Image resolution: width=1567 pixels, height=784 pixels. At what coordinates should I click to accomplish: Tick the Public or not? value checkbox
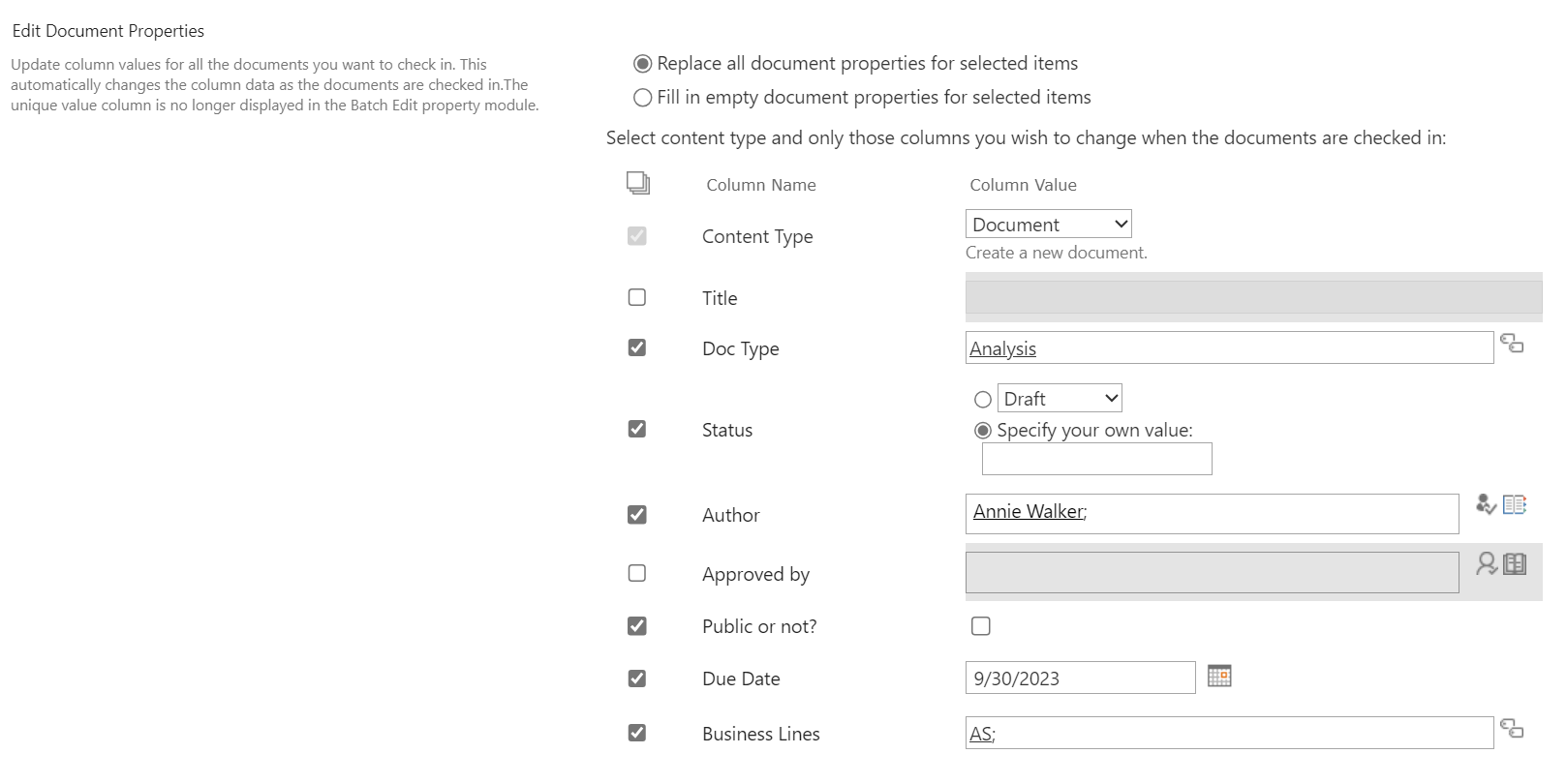981,626
